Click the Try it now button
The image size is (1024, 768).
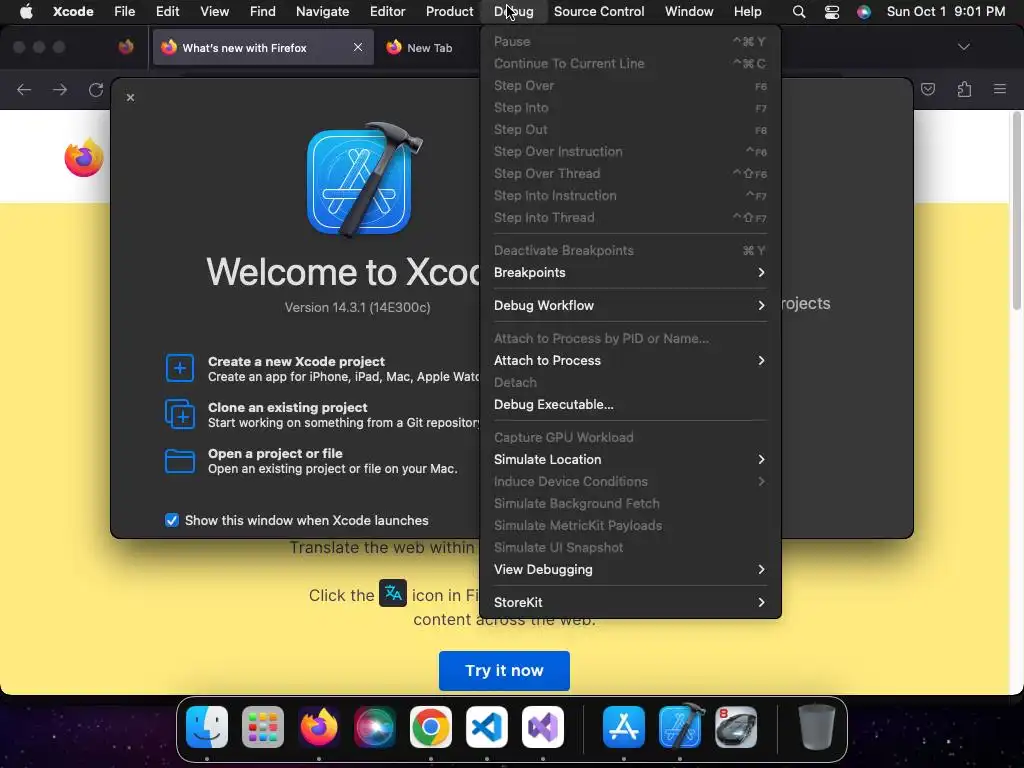(x=504, y=671)
